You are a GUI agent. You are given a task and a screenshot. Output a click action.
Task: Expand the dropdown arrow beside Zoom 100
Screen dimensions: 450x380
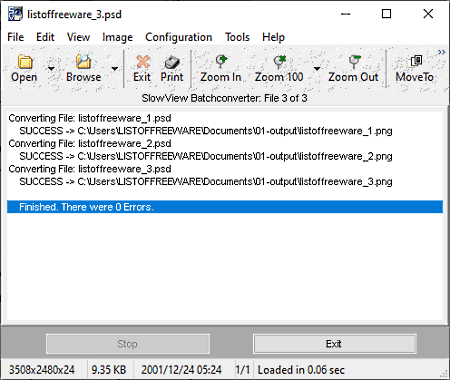pyautogui.click(x=317, y=69)
